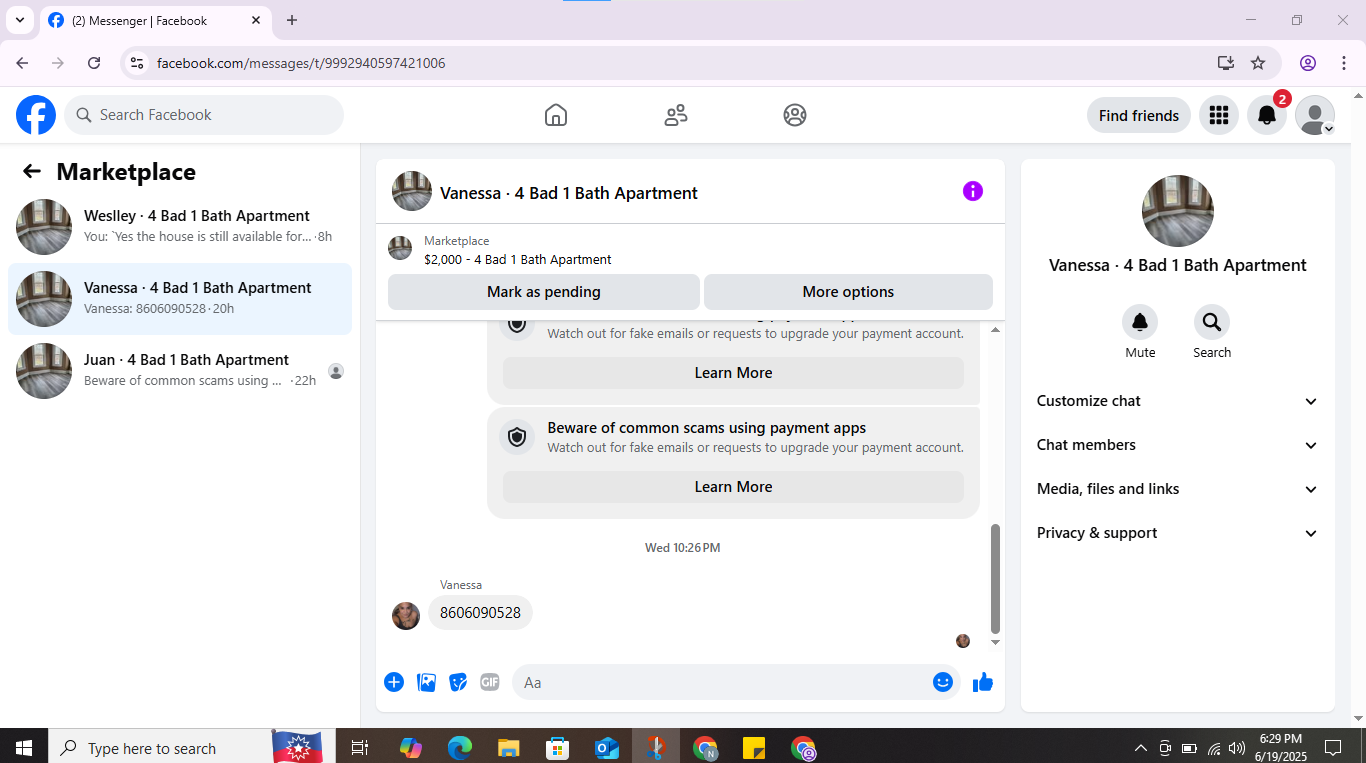Open the $2,000 Marketplace listing link
Image resolution: width=1366 pixels, height=763 pixels.
pyautogui.click(x=518, y=259)
